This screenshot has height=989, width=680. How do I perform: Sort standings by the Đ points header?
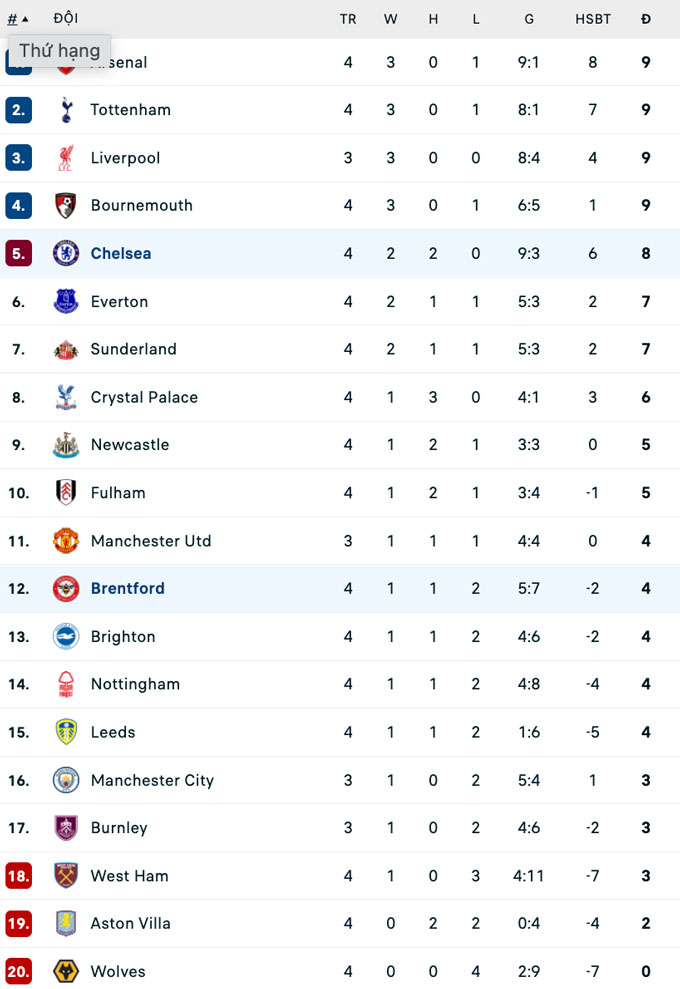(x=646, y=19)
